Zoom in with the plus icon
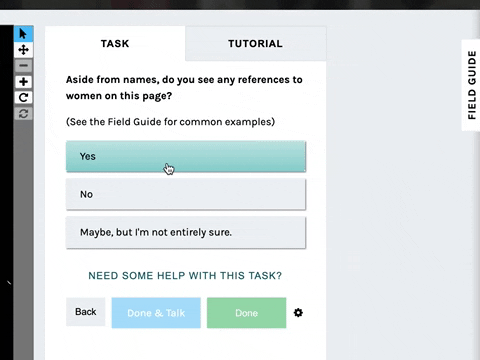Screen dimensions: 480x360 pyautogui.click(x=23, y=82)
